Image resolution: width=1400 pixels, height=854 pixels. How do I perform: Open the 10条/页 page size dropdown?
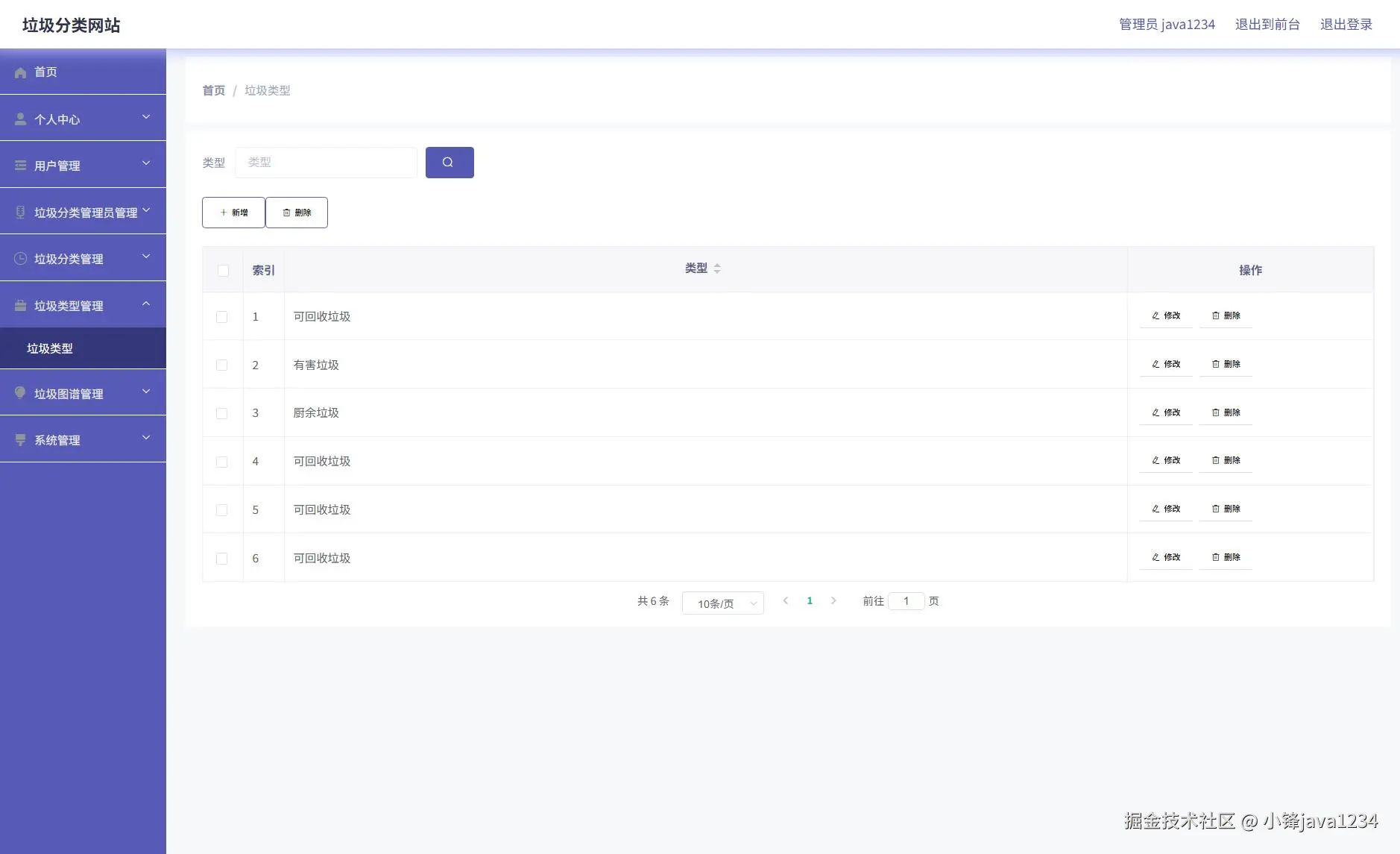click(723, 603)
